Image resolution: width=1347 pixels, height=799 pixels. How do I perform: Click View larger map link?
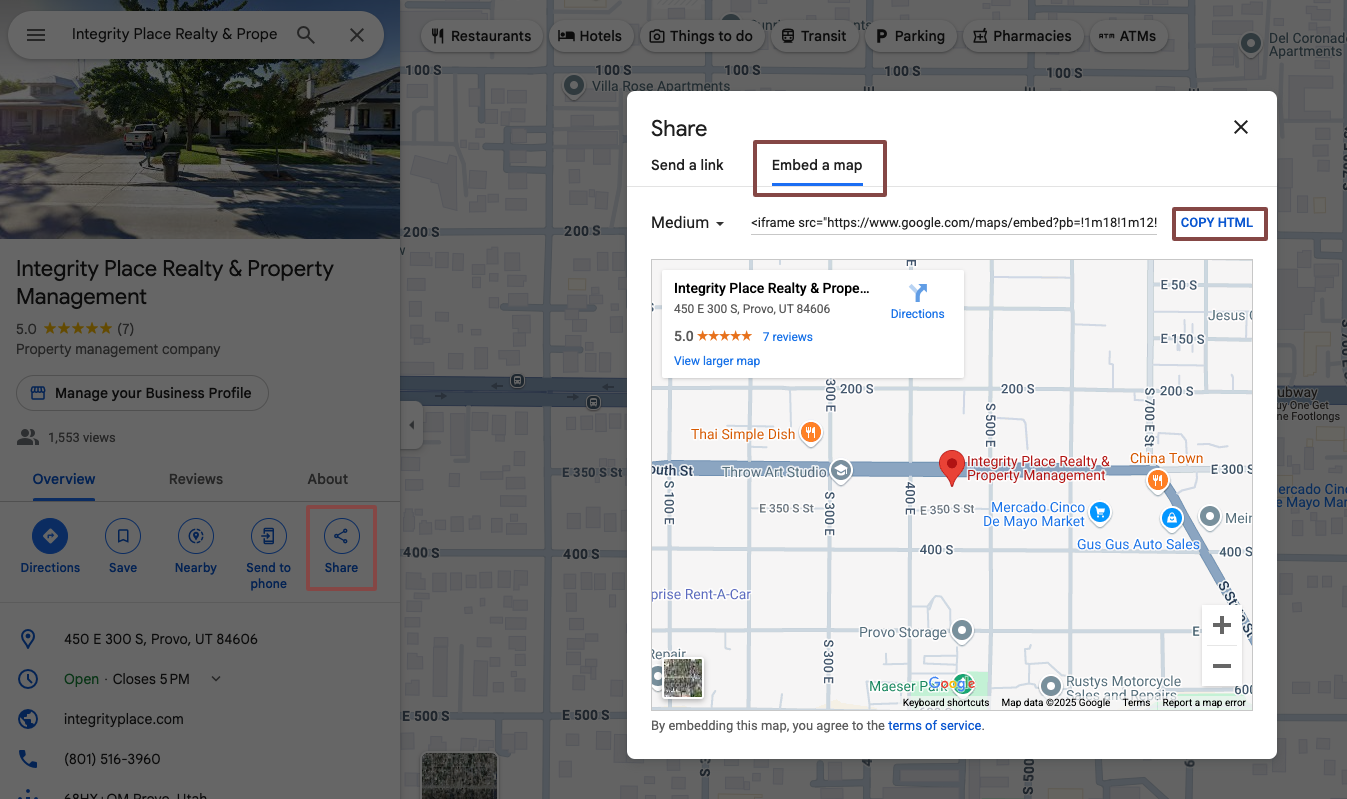(717, 361)
